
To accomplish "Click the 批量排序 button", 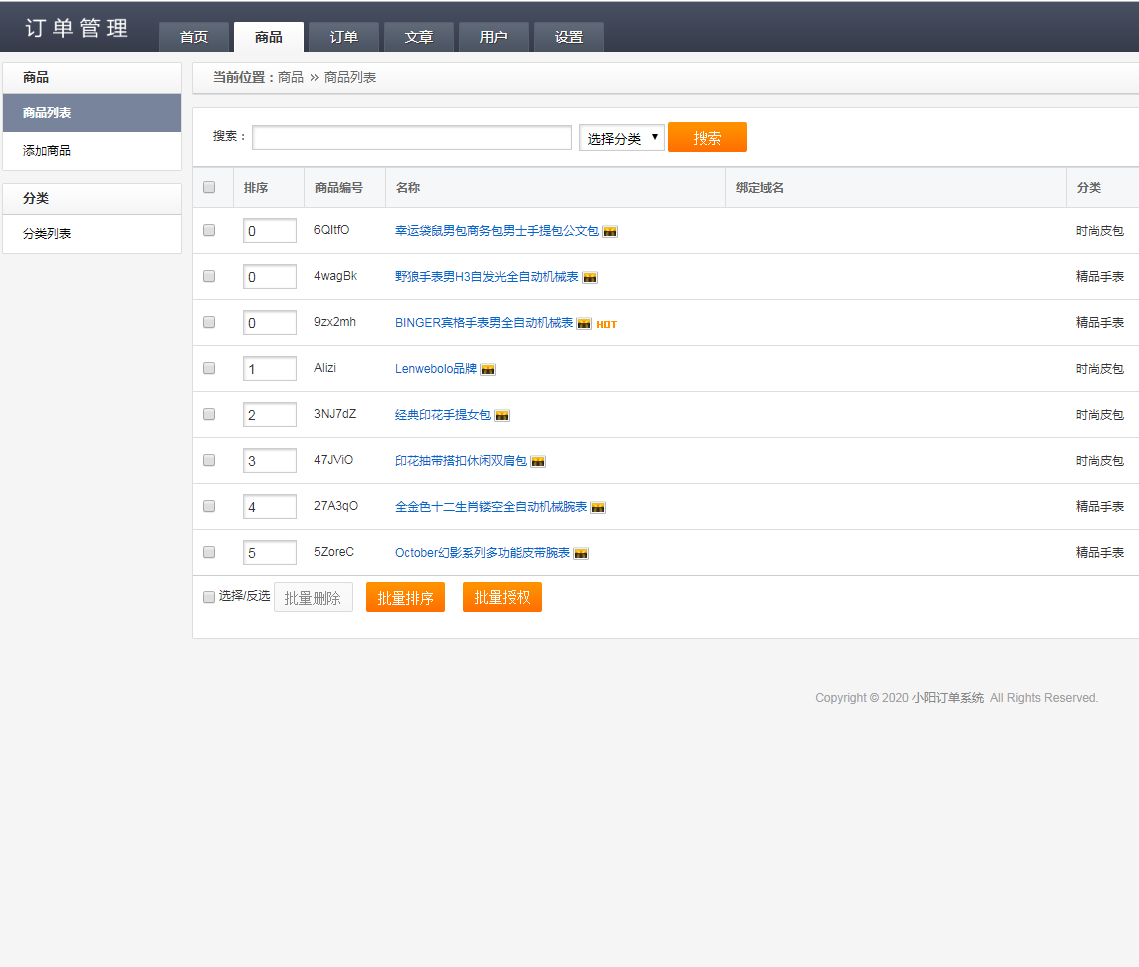I will click(405, 598).
